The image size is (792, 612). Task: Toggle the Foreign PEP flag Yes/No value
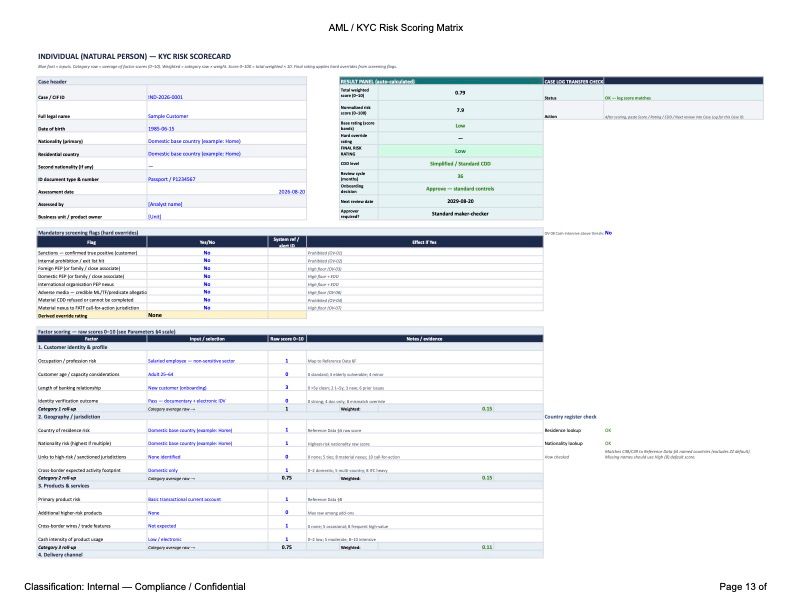click(x=207, y=268)
